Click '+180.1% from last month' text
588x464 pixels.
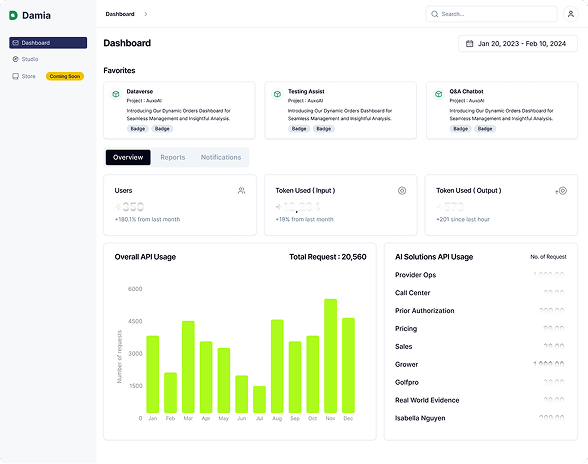147,219
